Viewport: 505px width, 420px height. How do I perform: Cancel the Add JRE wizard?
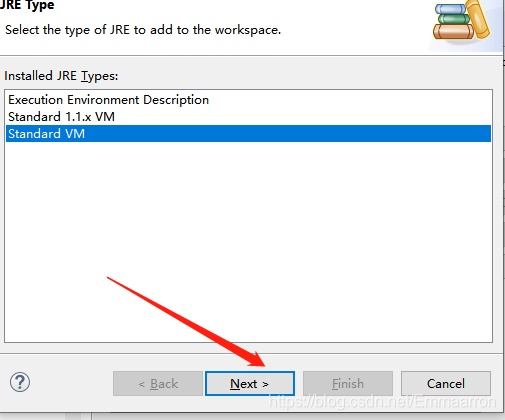click(446, 383)
